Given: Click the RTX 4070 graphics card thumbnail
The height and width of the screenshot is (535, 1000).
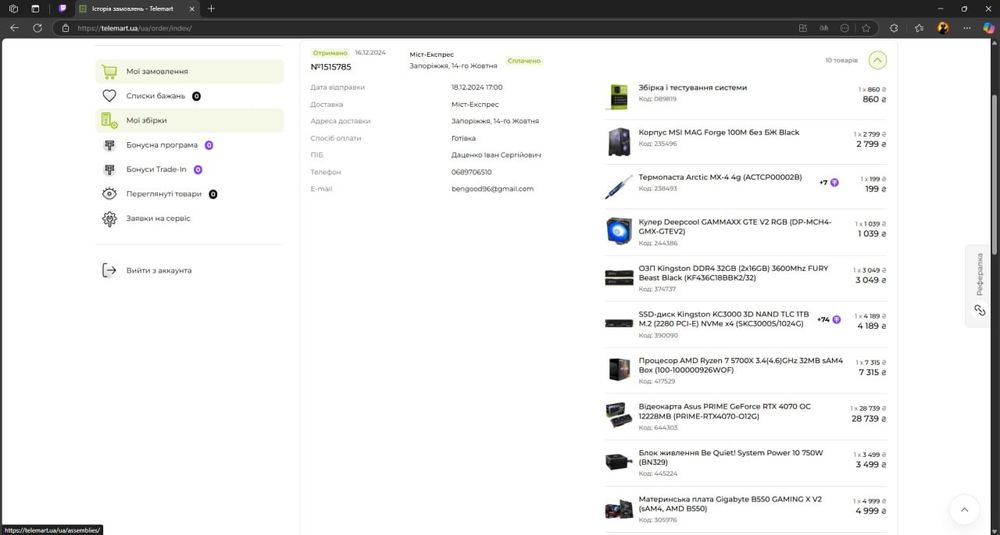Looking at the screenshot, I should (x=619, y=416).
